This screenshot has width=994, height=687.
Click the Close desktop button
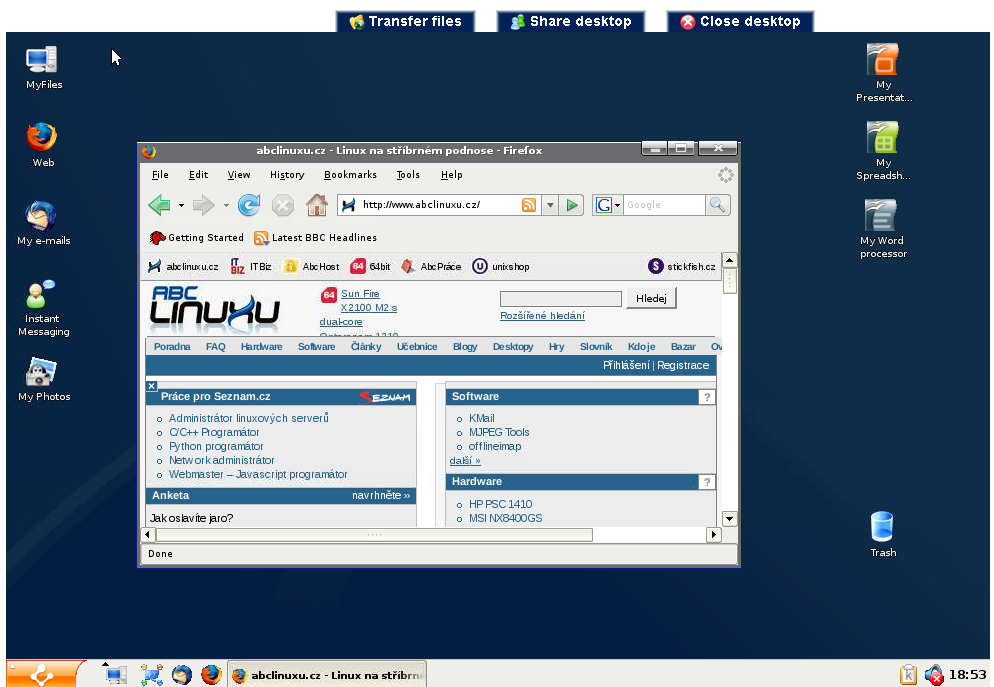[740, 22]
